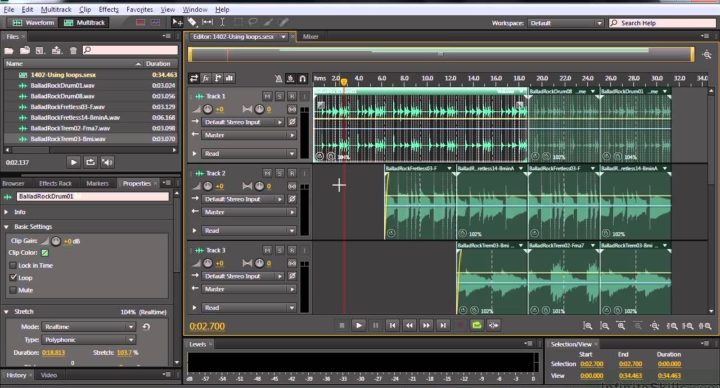720x388 pixels.
Task: Select the Move tool in toolbar
Action: coord(177,22)
